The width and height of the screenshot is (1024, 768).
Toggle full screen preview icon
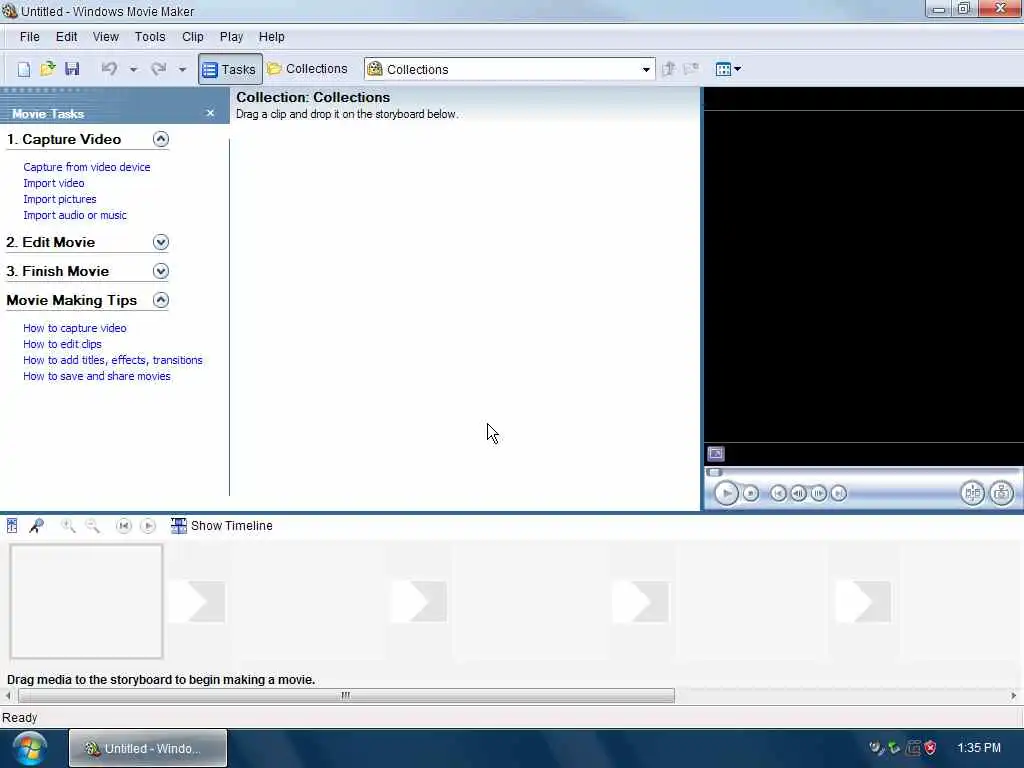716,453
